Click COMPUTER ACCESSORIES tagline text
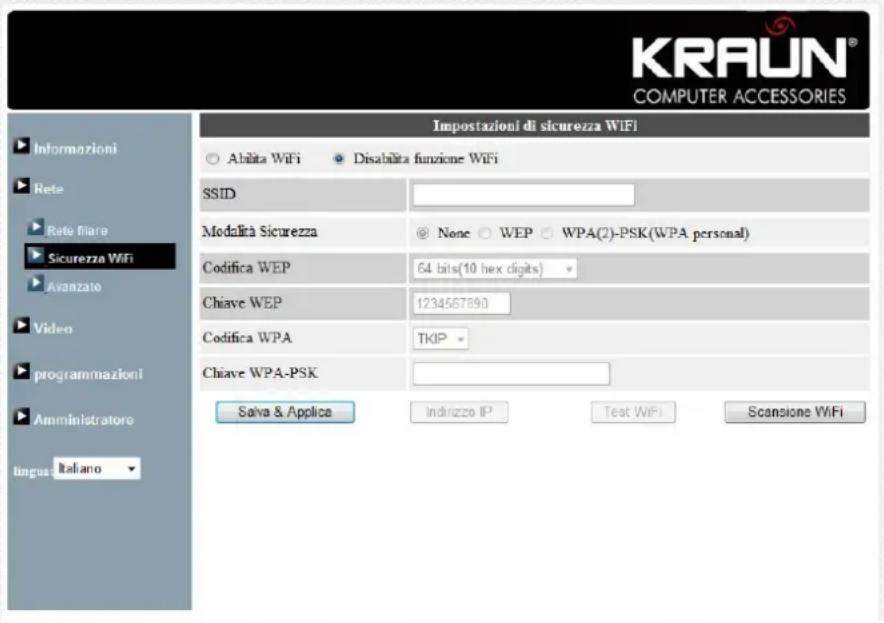This screenshot has height=623, width=884. 740,96
